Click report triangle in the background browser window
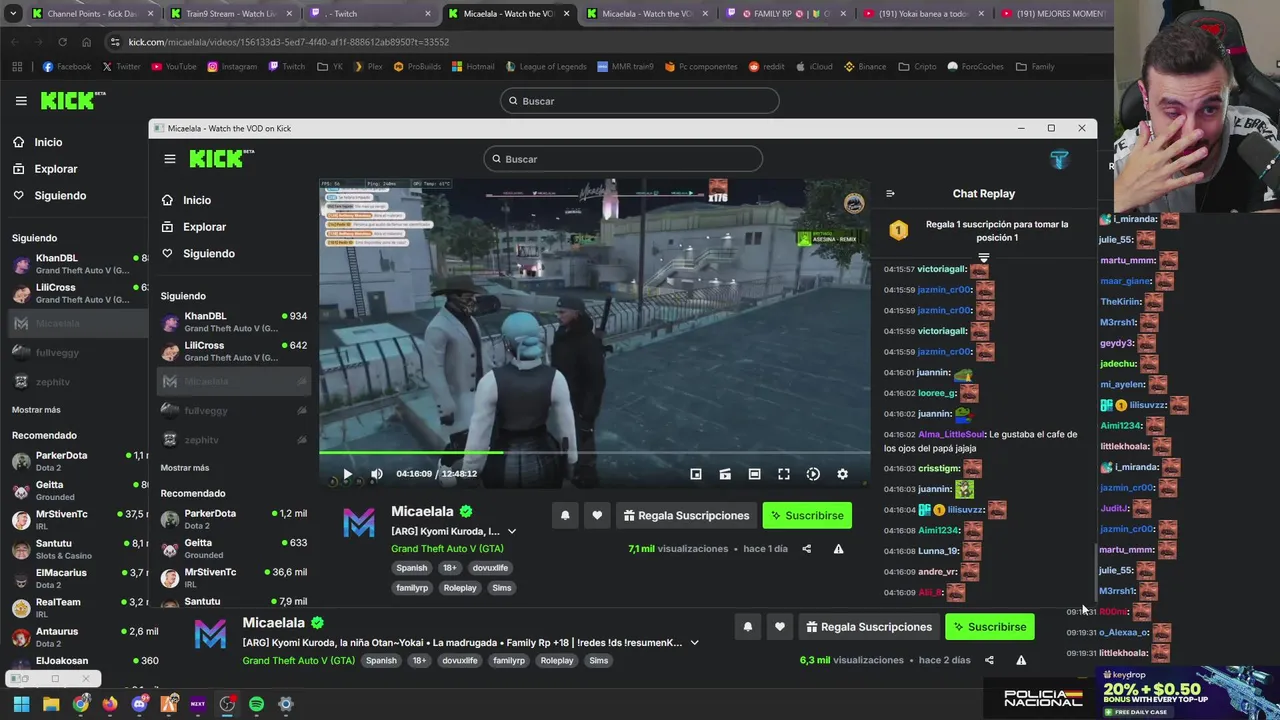1280x720 pixels. coord(1021,660)
